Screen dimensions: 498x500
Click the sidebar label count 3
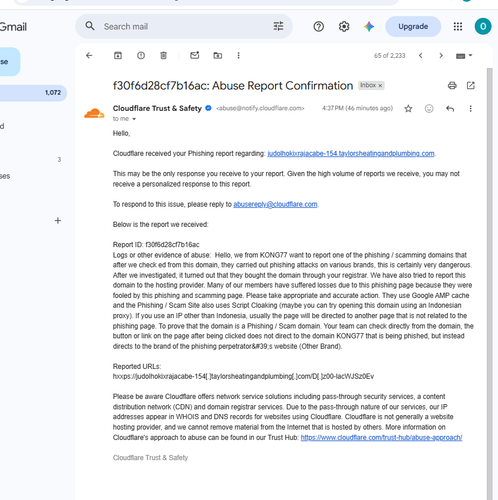(x=59, y=160)
